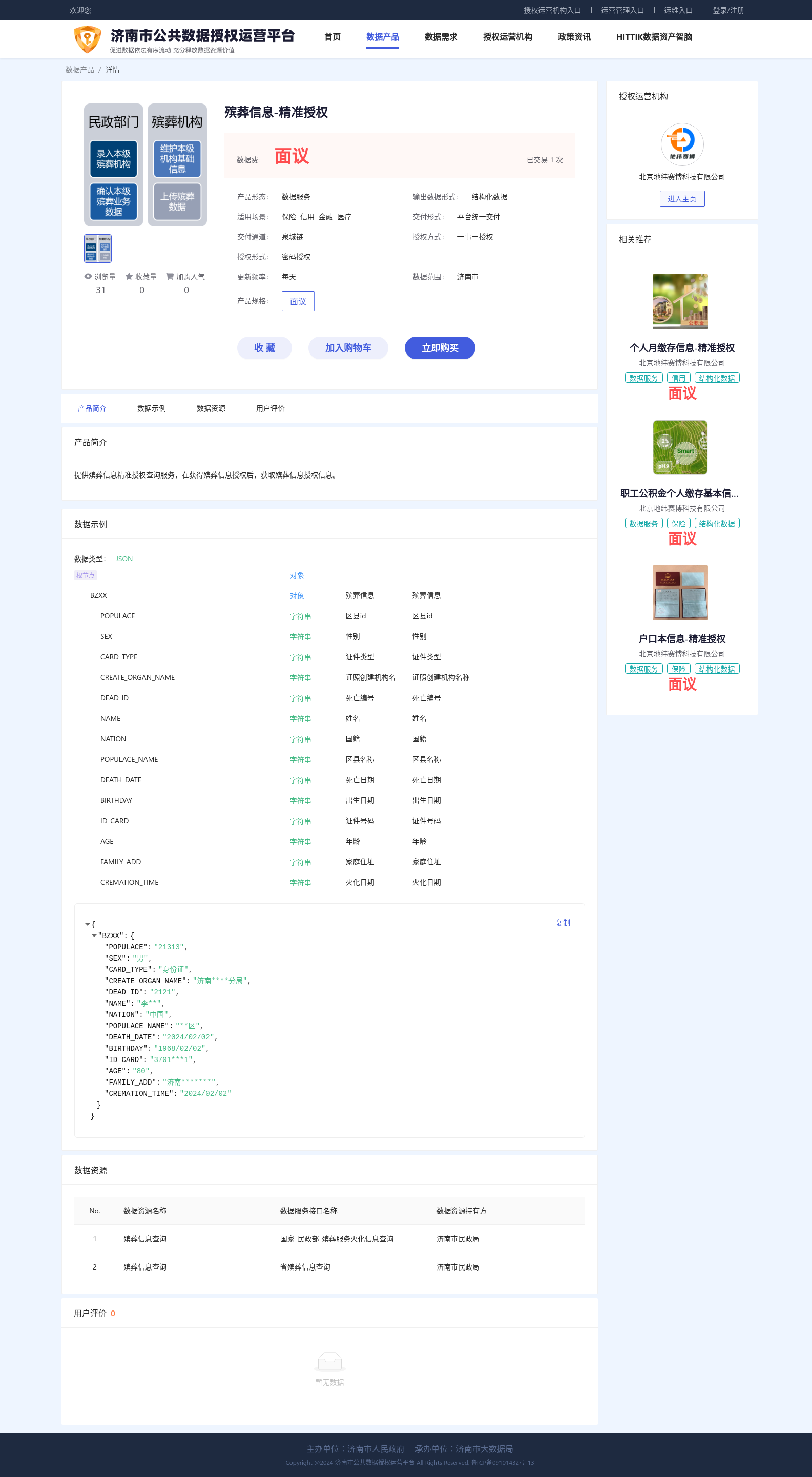Click the CREATE_ORGAN_NAME field row
This screenshot has height=1477, width=812.
pyautogui.click(x=330, y=678)
